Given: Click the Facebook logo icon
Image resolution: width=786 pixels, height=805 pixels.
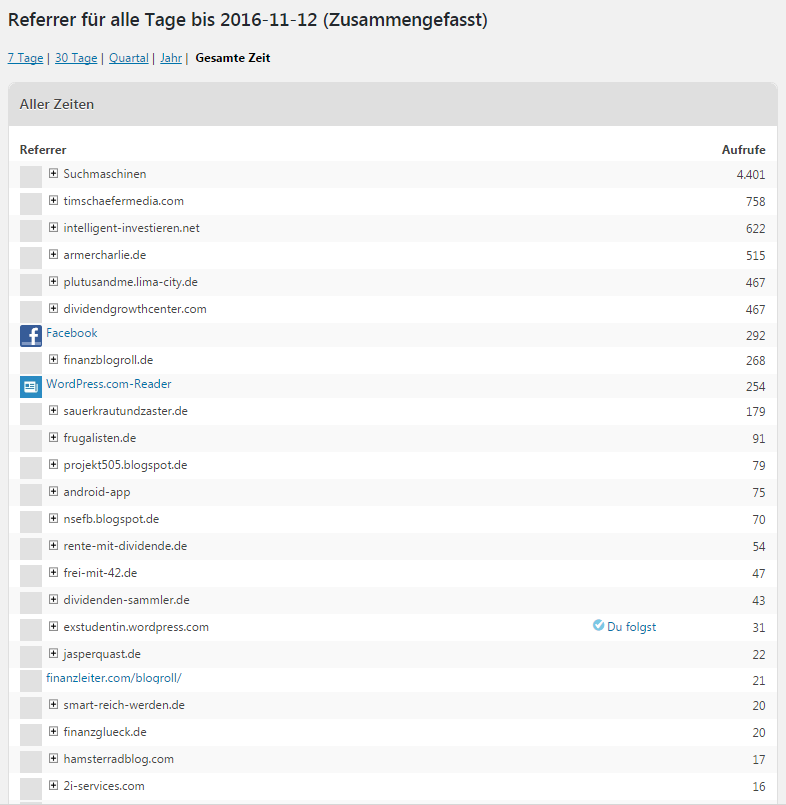Looking at the screenshot, I should click(31, 335).
